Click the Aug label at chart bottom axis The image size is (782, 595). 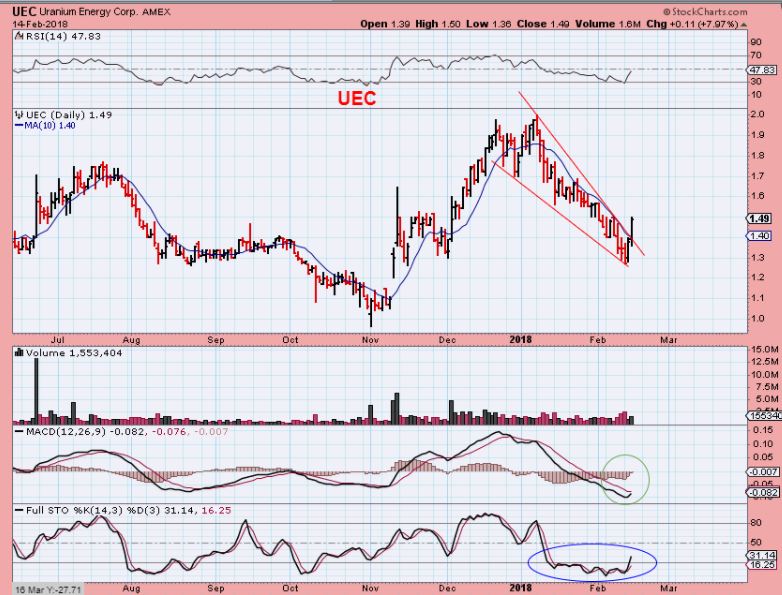coord(131,588)
